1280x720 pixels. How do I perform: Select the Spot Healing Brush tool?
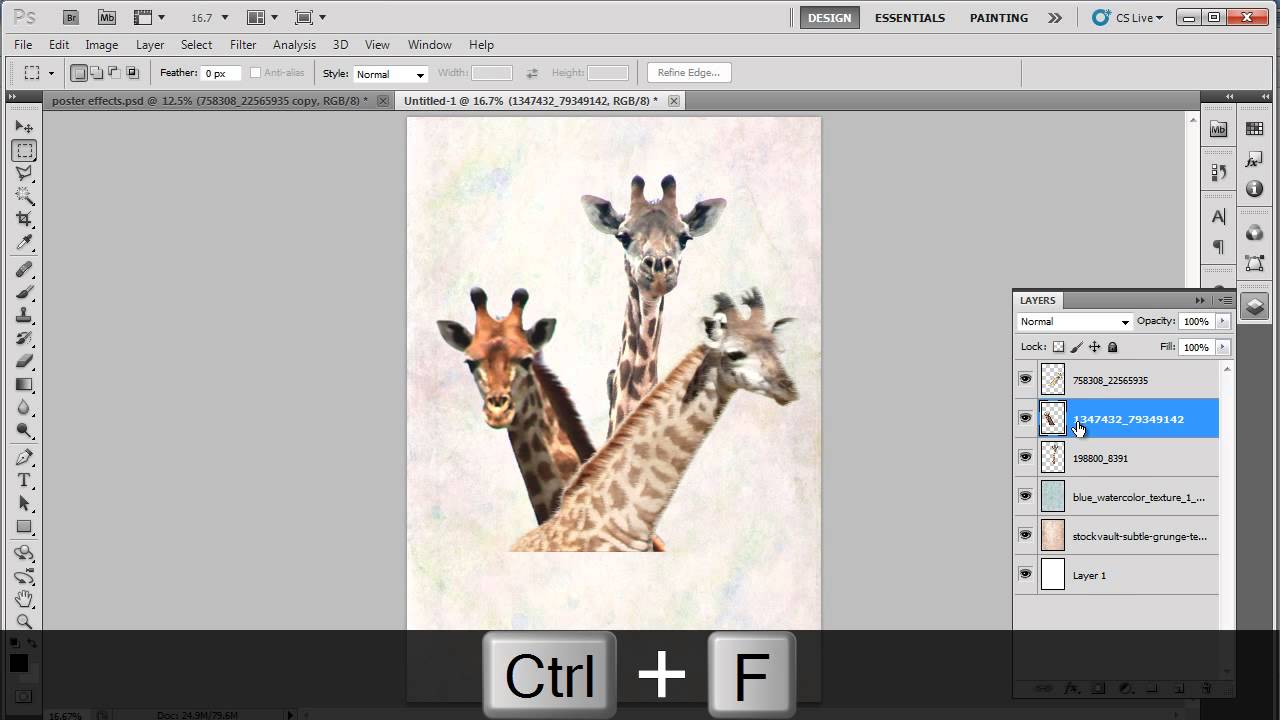[x=25, y=270]
